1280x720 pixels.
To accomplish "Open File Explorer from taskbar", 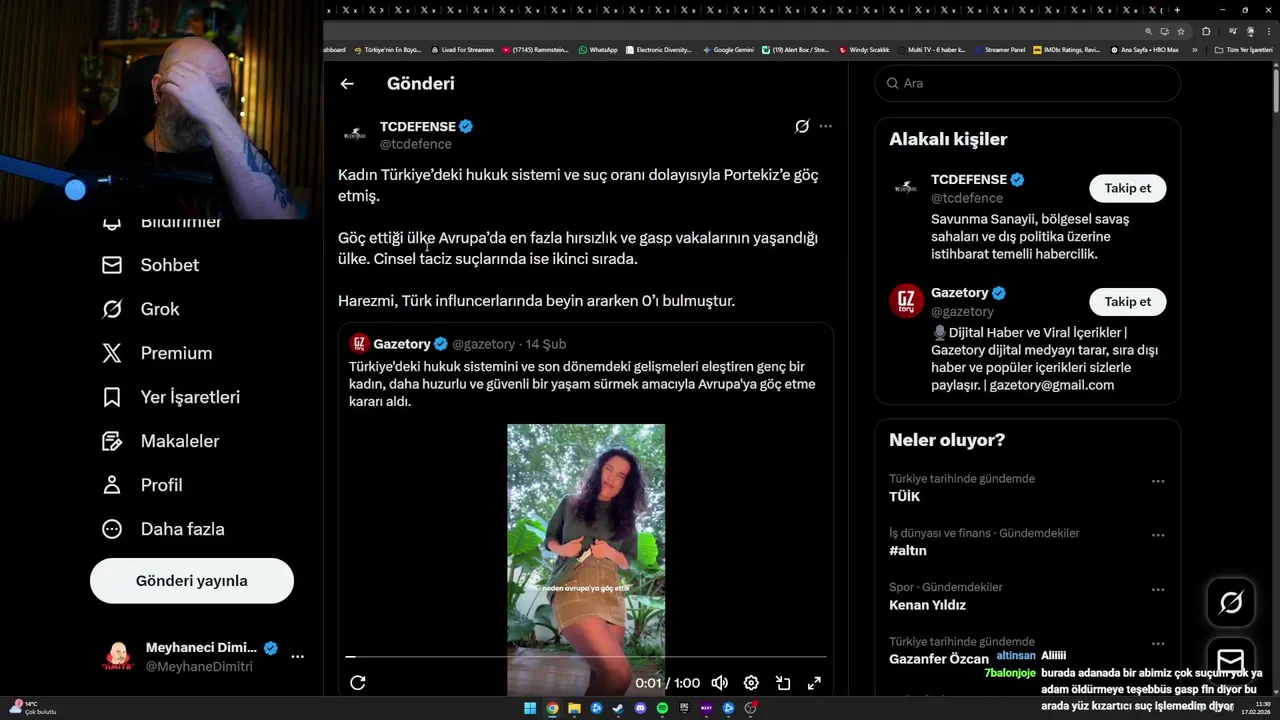I will [574, 708].
